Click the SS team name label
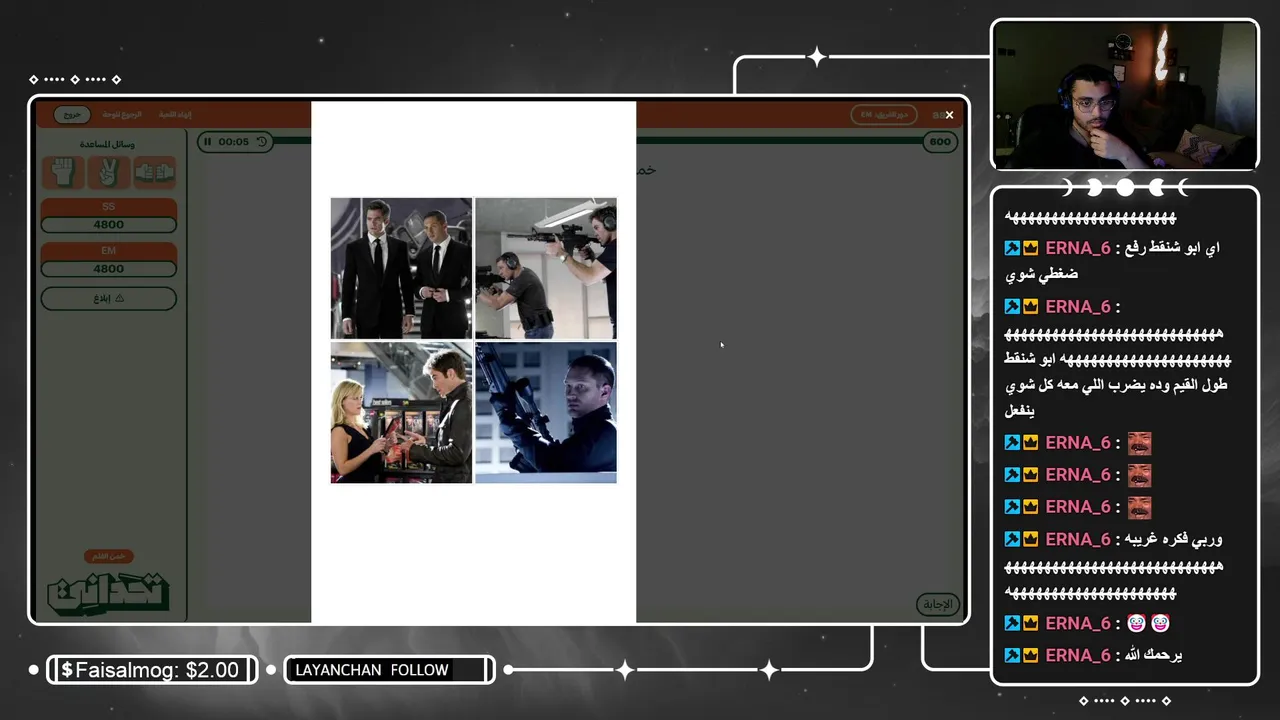 coord(109,207)
